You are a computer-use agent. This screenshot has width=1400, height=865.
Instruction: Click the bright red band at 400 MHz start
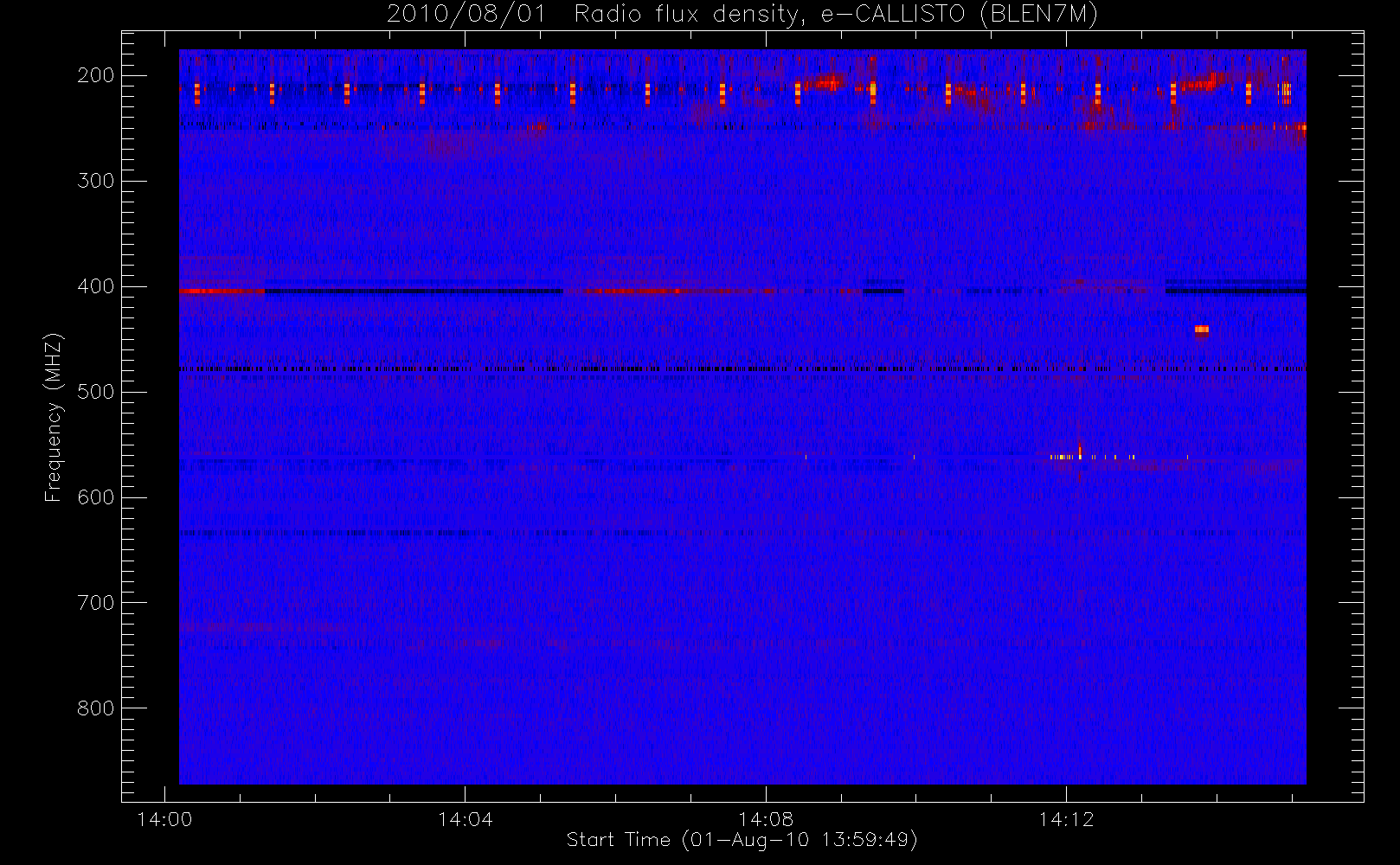click(x=222, y=292)
